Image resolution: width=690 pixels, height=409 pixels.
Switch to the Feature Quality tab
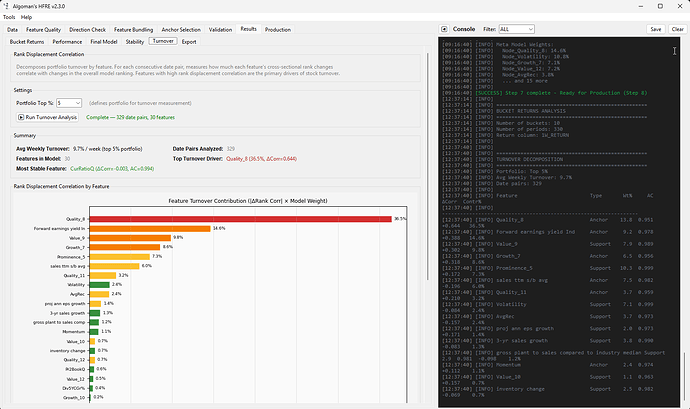pos(43,29)
